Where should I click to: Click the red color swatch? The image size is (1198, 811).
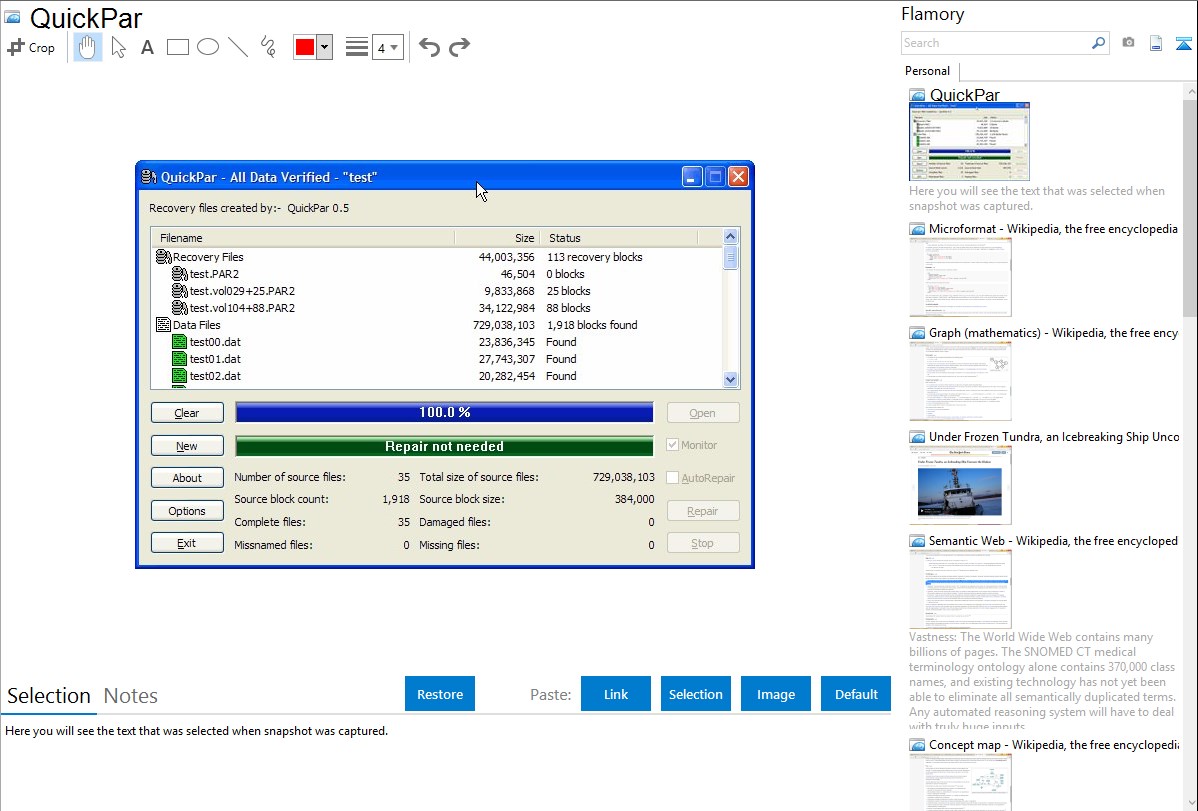click(305, 47)
